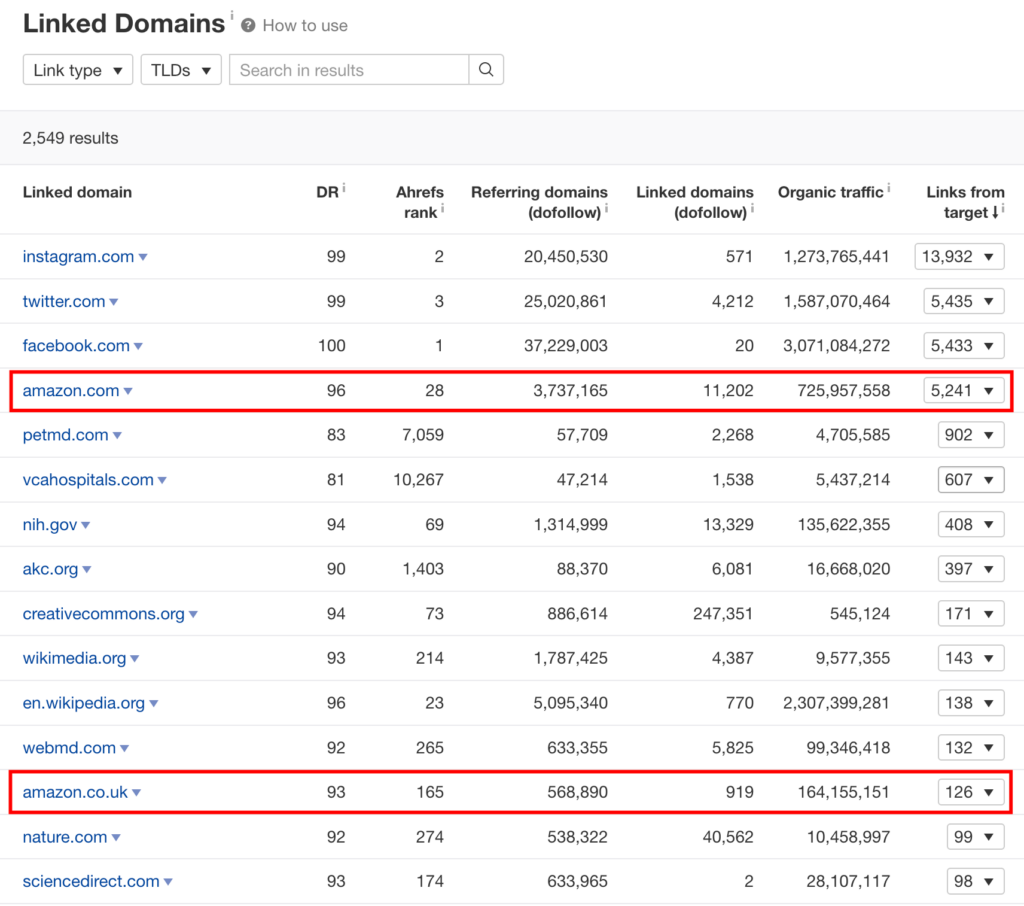Image resolution: width=1024 pixels, height=906 pixels.
Task: Open the 126 links dropdown for amazon.co.uk
Action: click(x=971, y=792)
